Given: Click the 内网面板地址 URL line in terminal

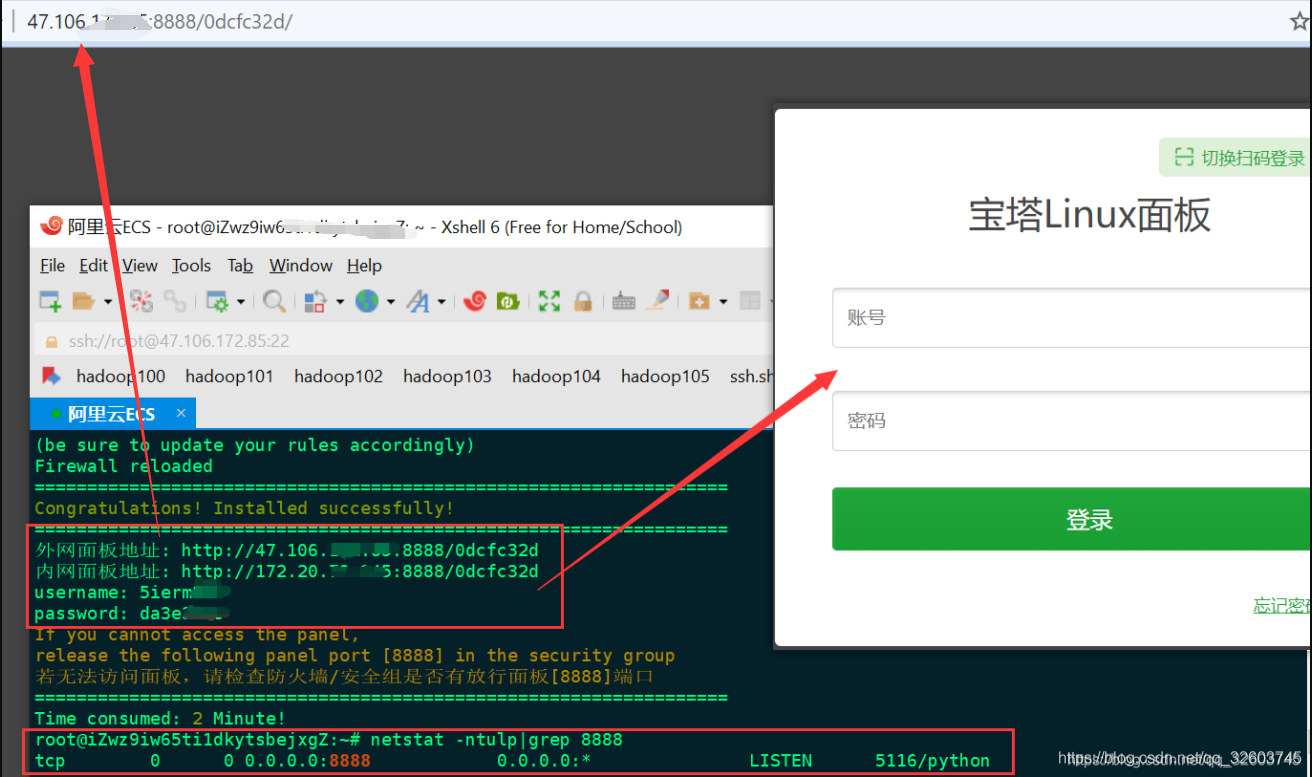Looking at the screenshot, I should [287, 572].
